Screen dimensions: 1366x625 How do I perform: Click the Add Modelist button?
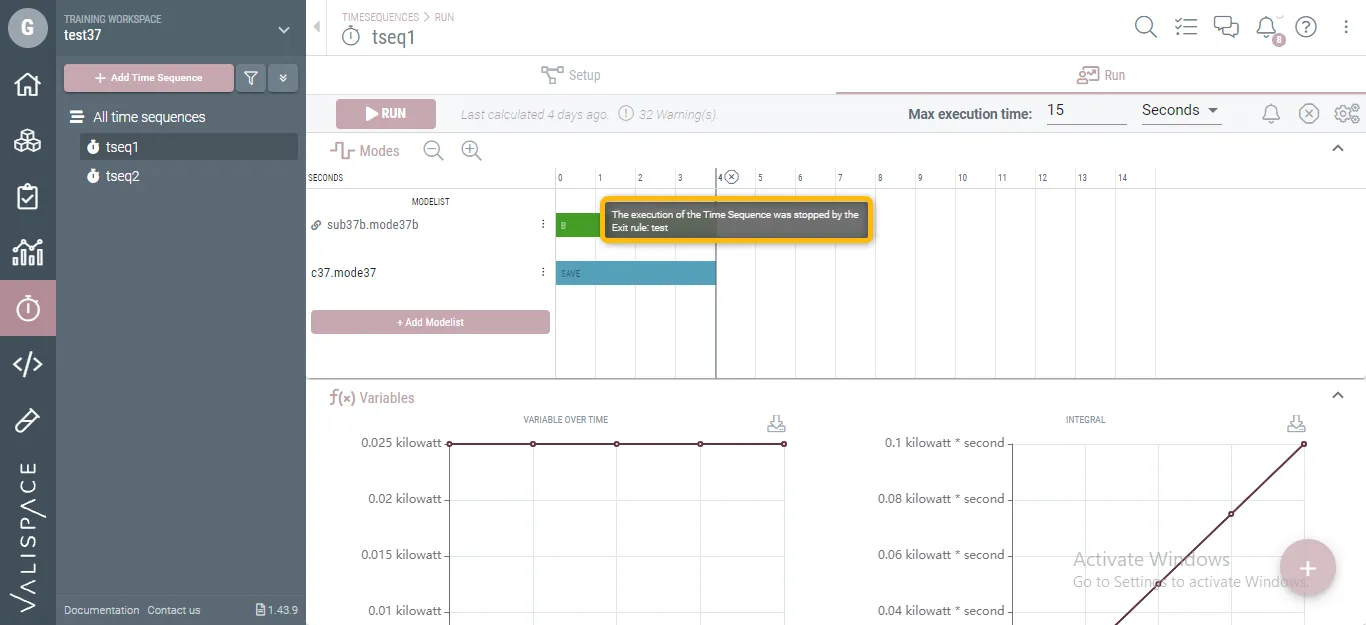[x=430, y=322]
